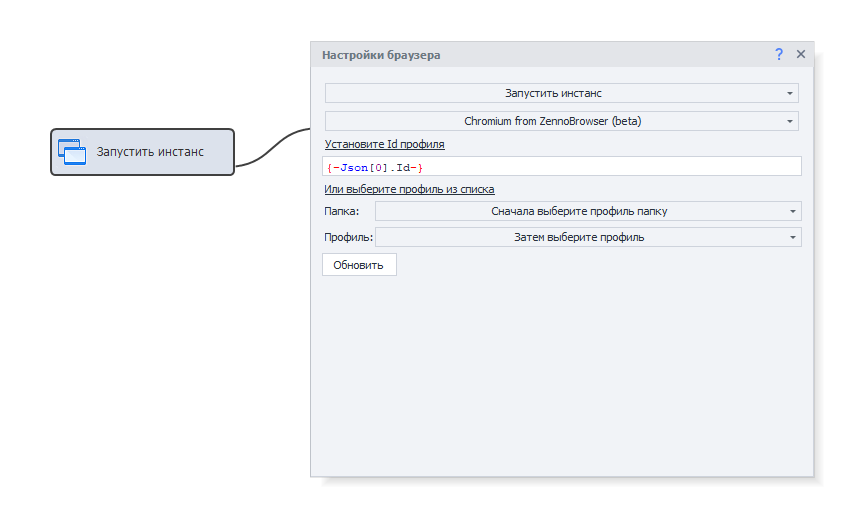Expand the Затем выберите профиль dropdown
842x511 pixels.
[x=578, y=237]
